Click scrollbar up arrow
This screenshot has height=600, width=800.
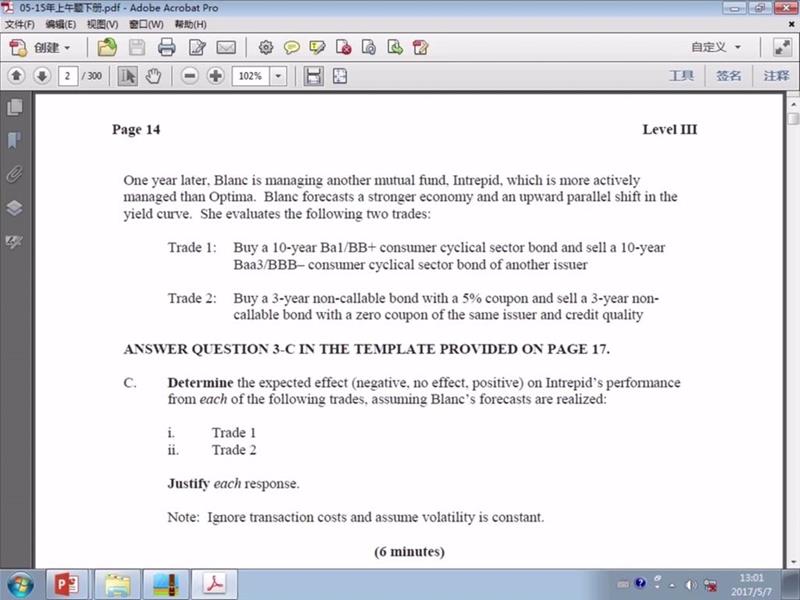792,104
